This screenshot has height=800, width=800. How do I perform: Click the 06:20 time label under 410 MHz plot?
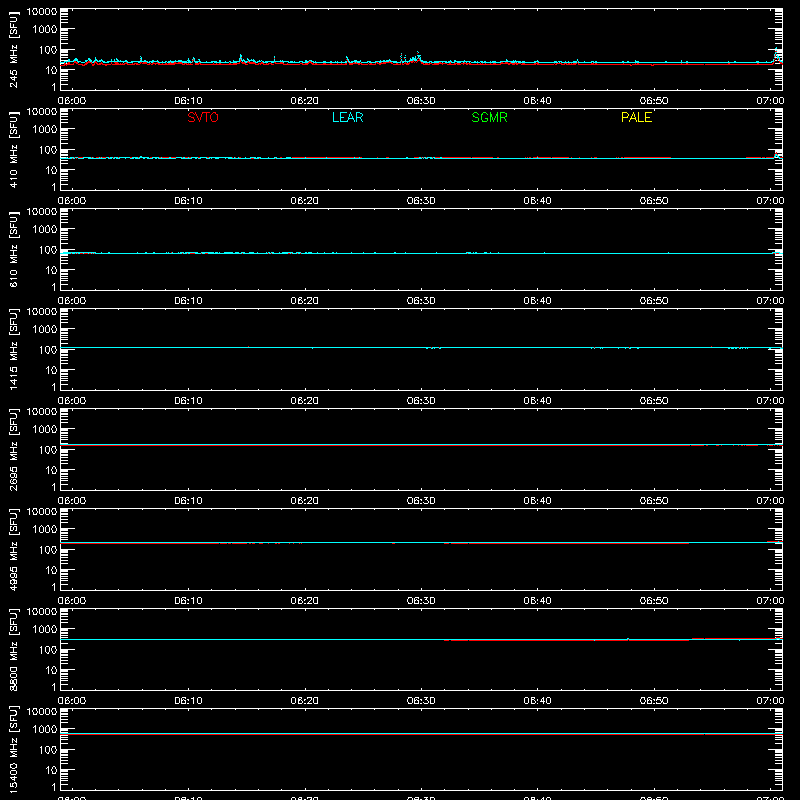pyautogui.click(x=305, y=201)
